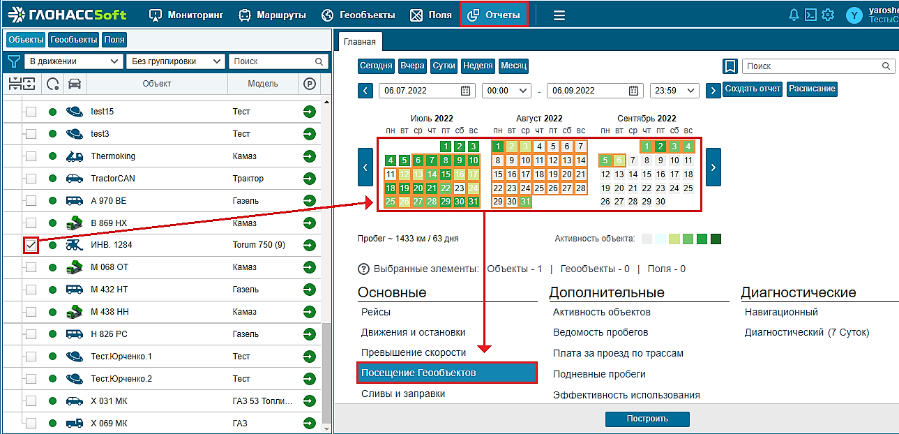The width and height of the screenshot is (899, 434).
Task: Click the Создать отчет button
Action: click(752, 90)
